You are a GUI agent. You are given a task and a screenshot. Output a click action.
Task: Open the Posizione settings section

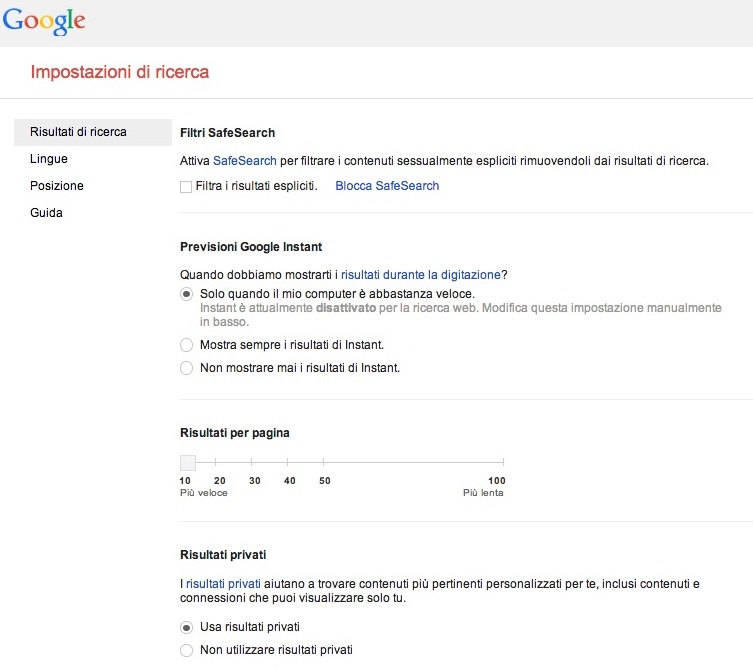(57, 186)
